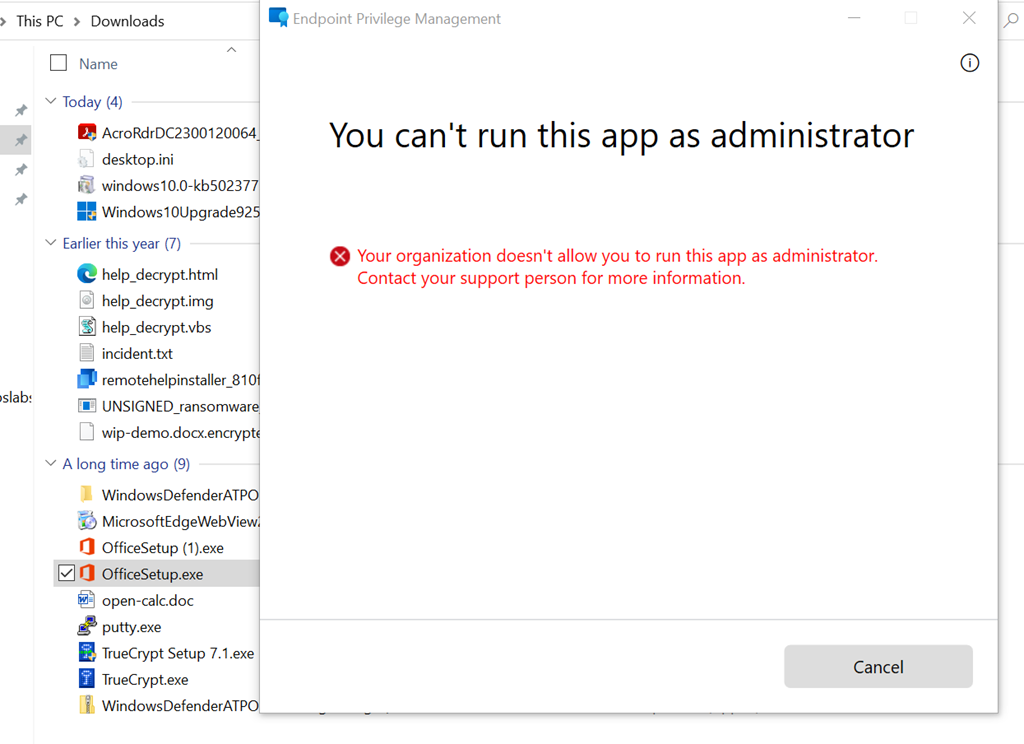Click the open-calc.doc Word icon

[86, 600]
